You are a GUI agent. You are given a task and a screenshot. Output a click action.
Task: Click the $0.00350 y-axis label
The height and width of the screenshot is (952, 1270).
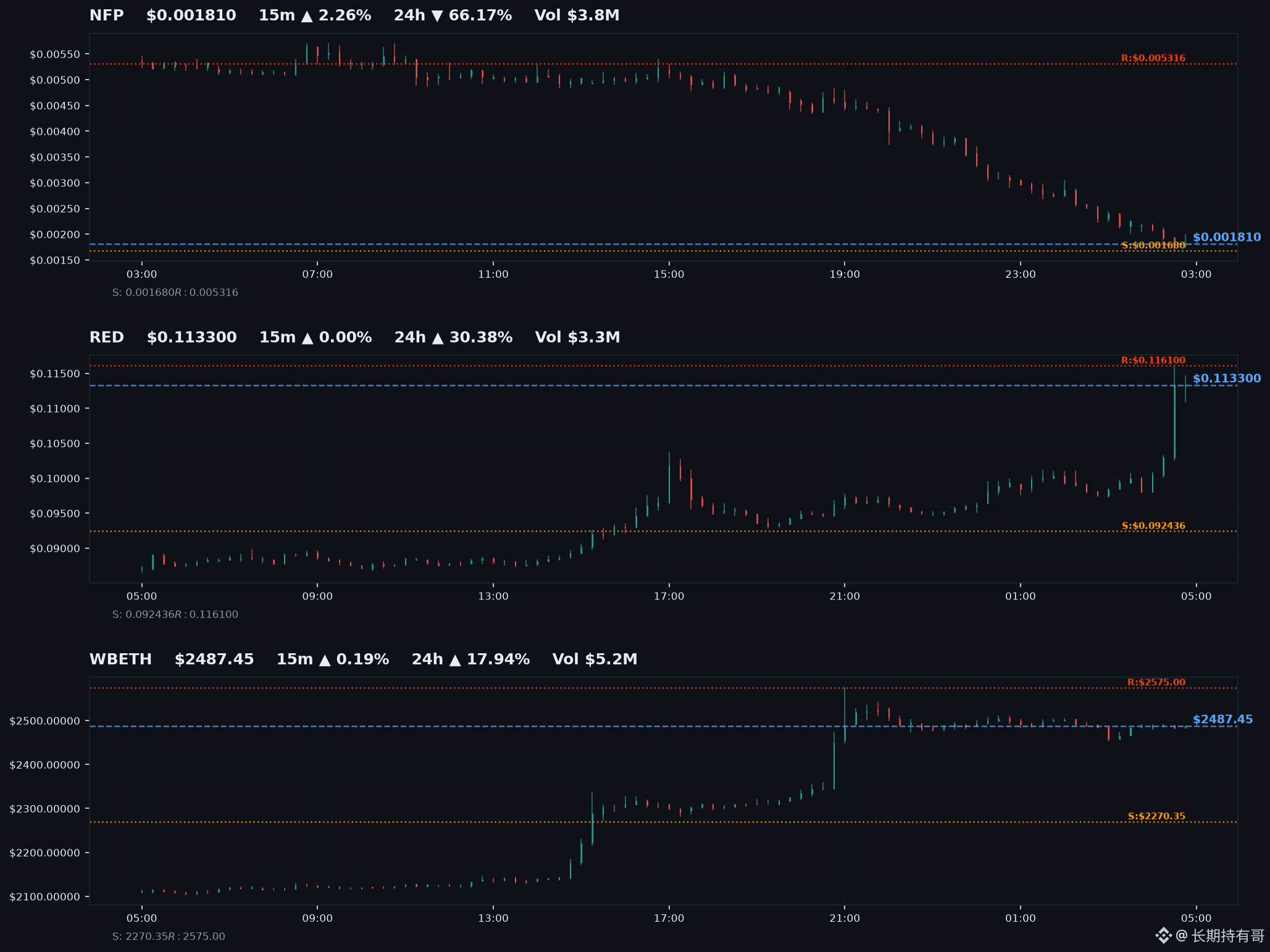(x=55, y=157)
